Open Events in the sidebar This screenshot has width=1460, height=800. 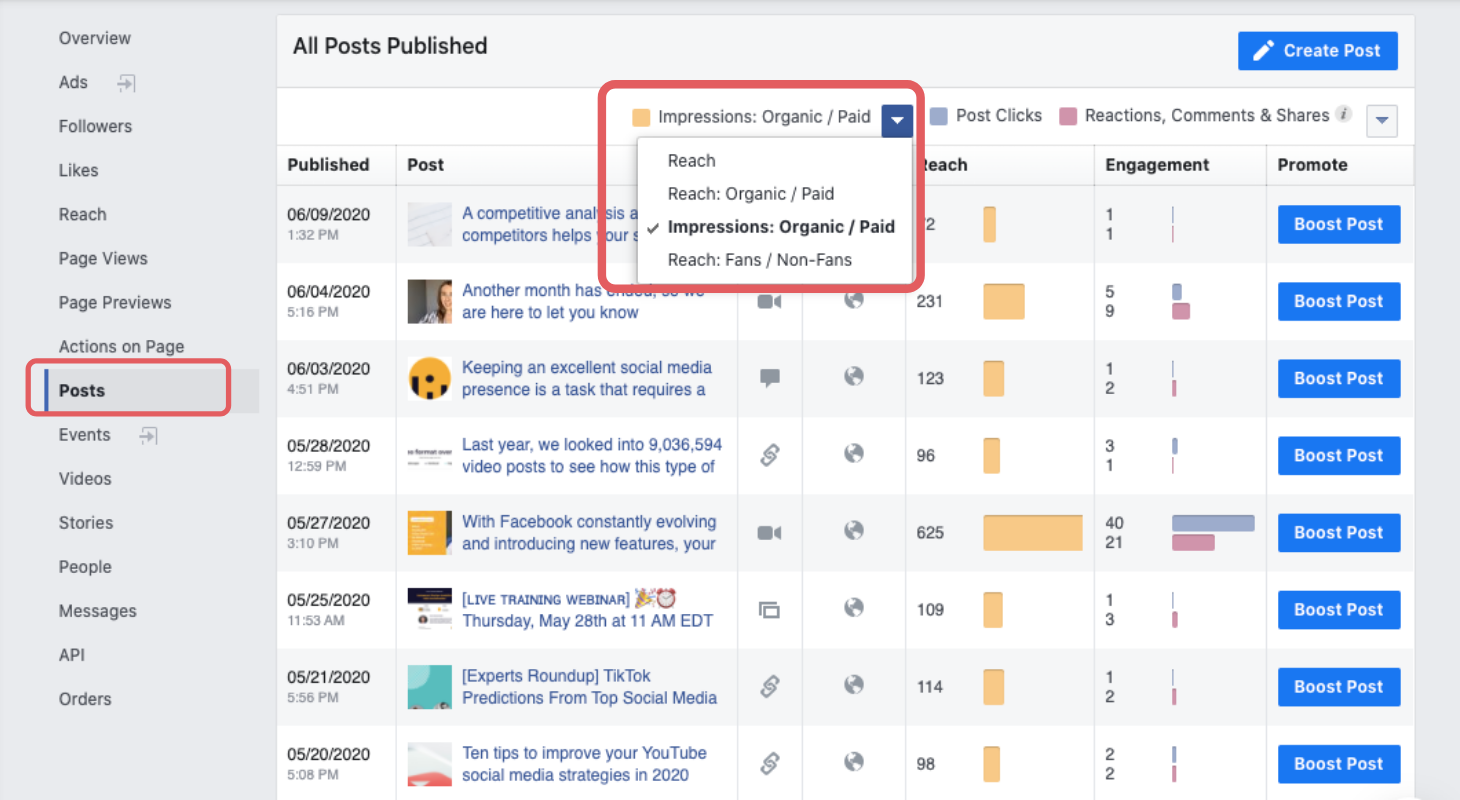pos(84,435)
